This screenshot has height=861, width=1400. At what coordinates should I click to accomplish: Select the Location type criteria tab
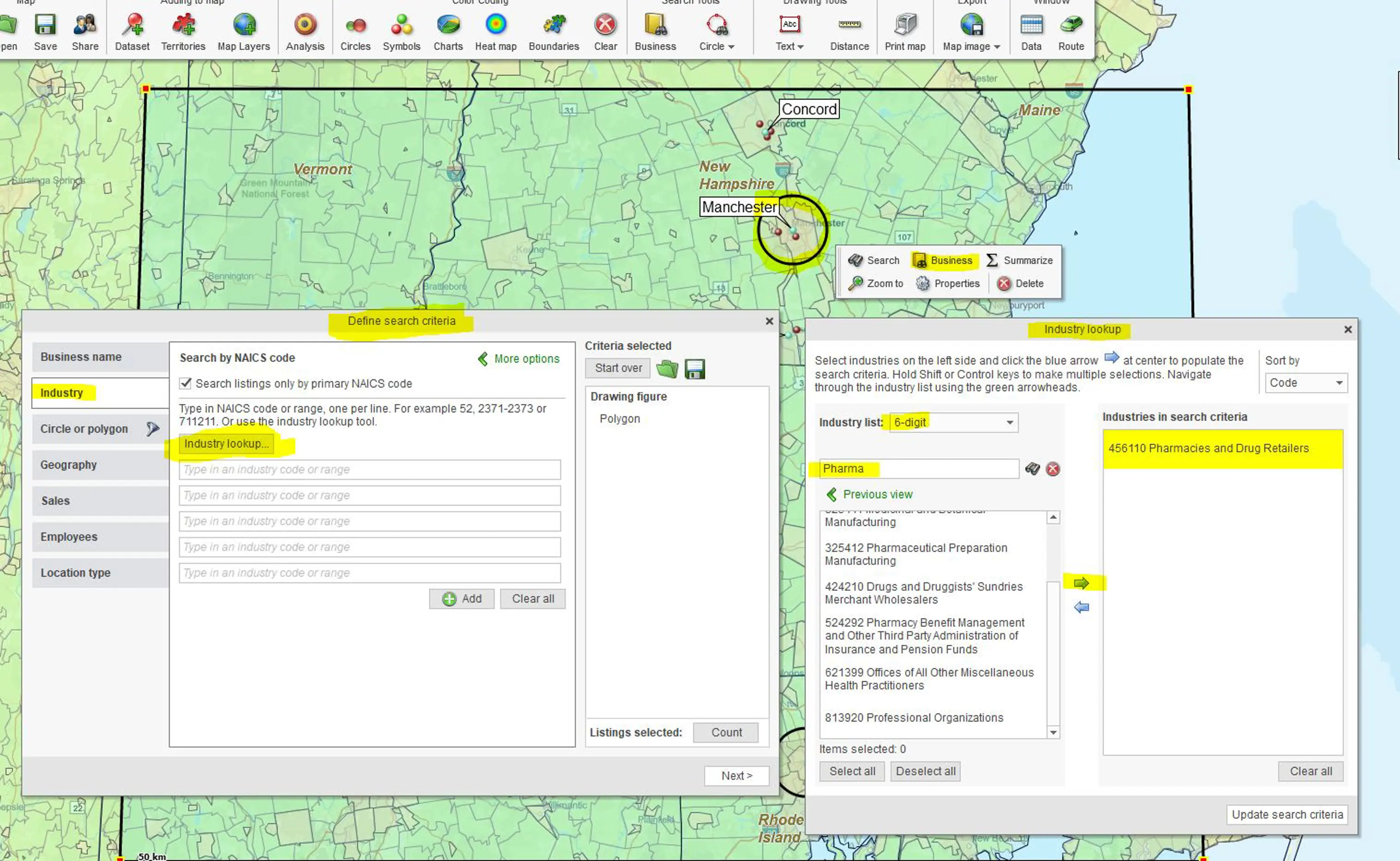pos(100,573)
